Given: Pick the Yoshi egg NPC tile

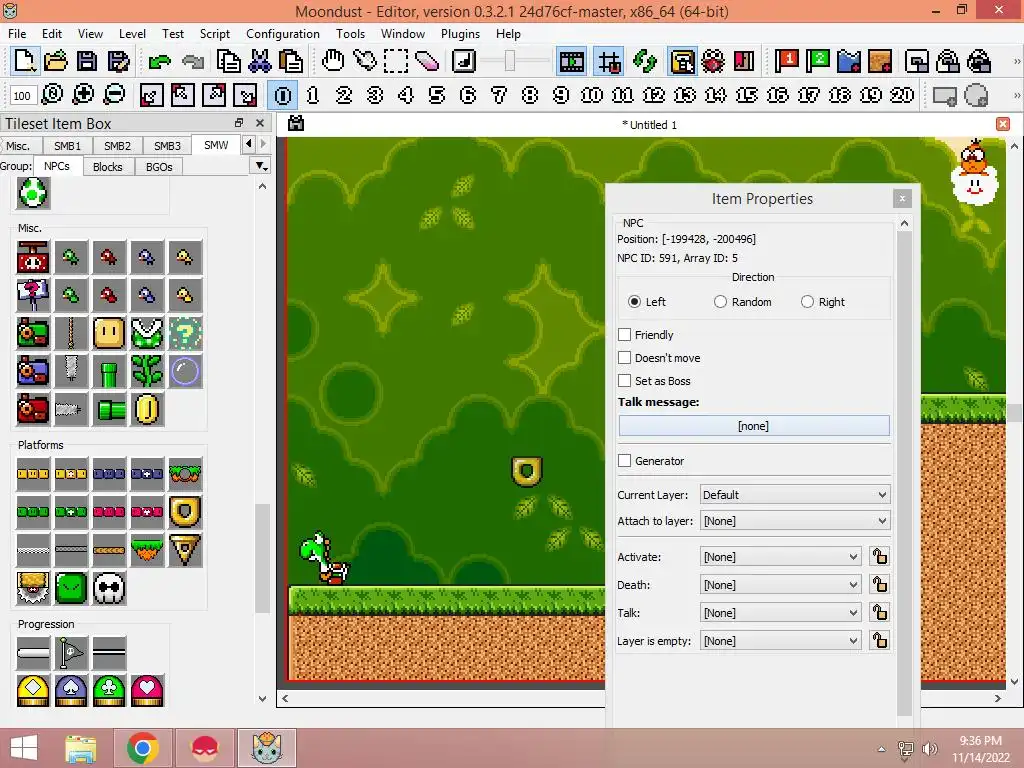Looking at the screenshot, I should point(33,193).
